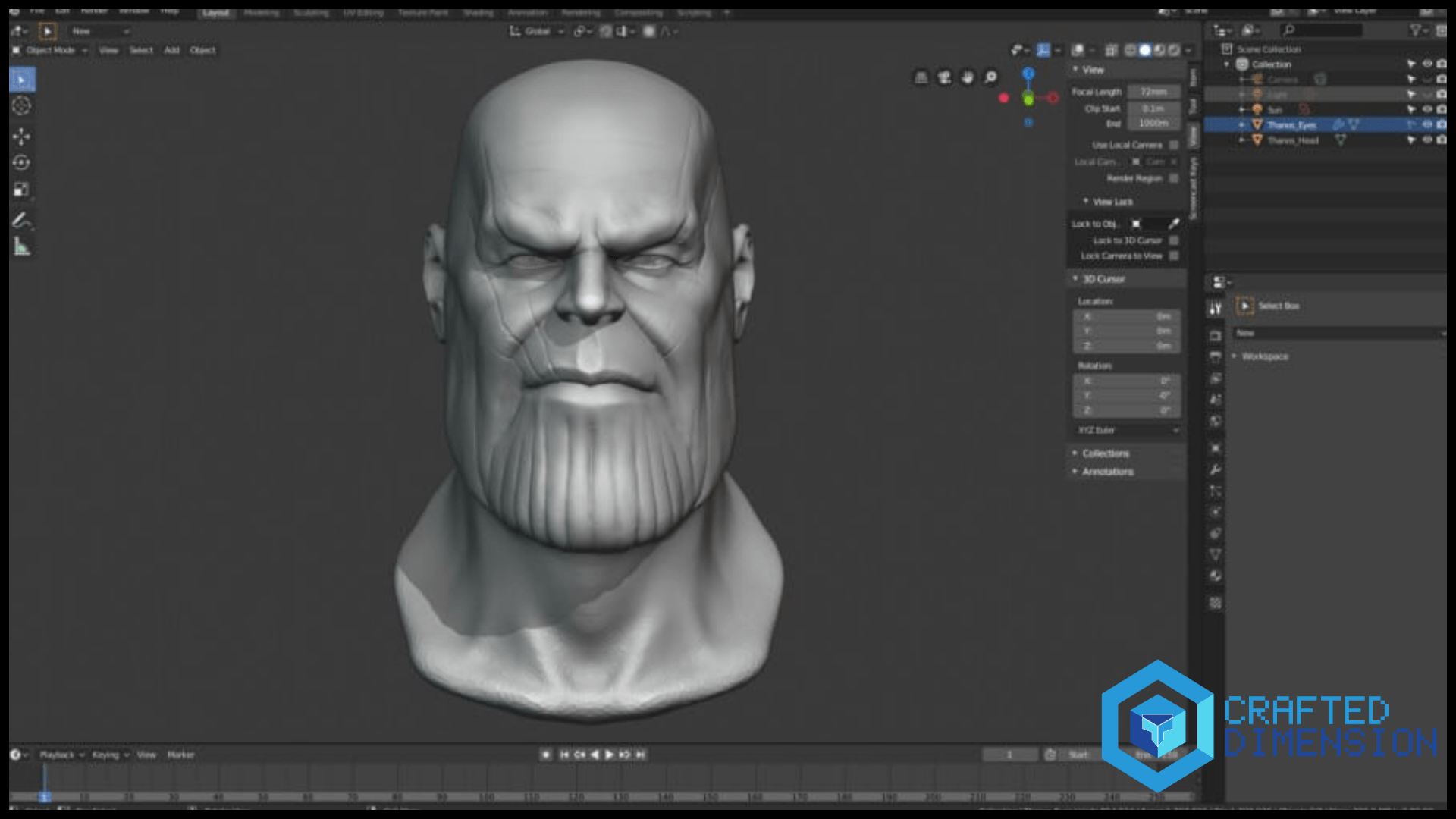The image size is (1456, 819).
Task: Click the Focal Length value field
Action: 1153,92
